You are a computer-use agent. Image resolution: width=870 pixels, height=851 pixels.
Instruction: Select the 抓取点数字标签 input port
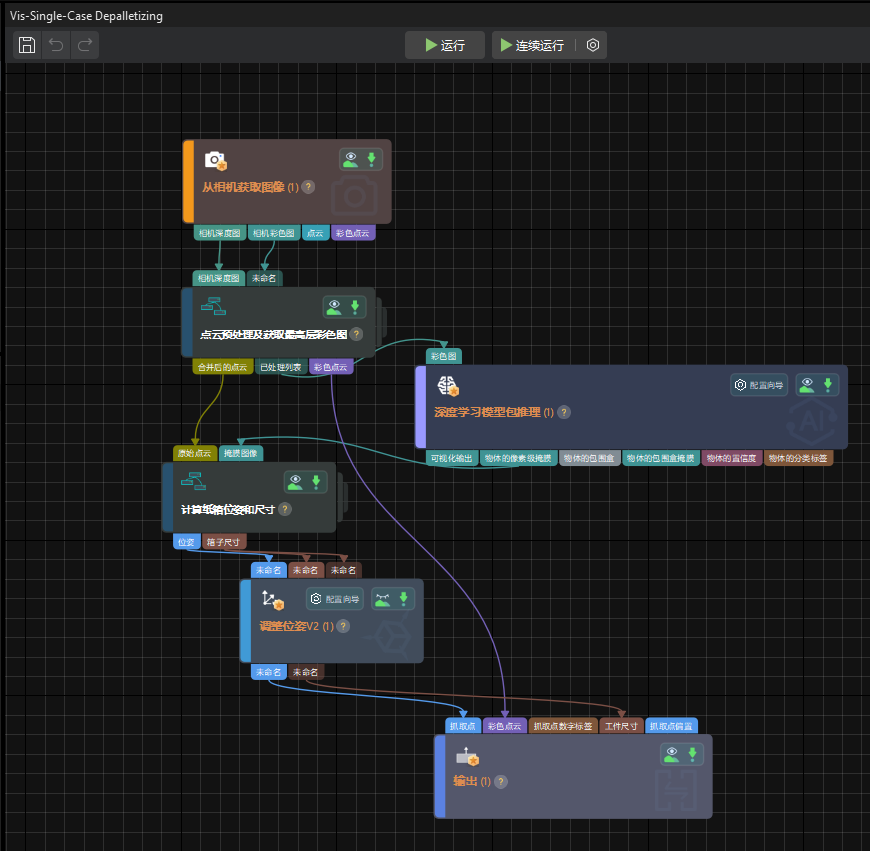pyautogui.click(x=563, y=726)
